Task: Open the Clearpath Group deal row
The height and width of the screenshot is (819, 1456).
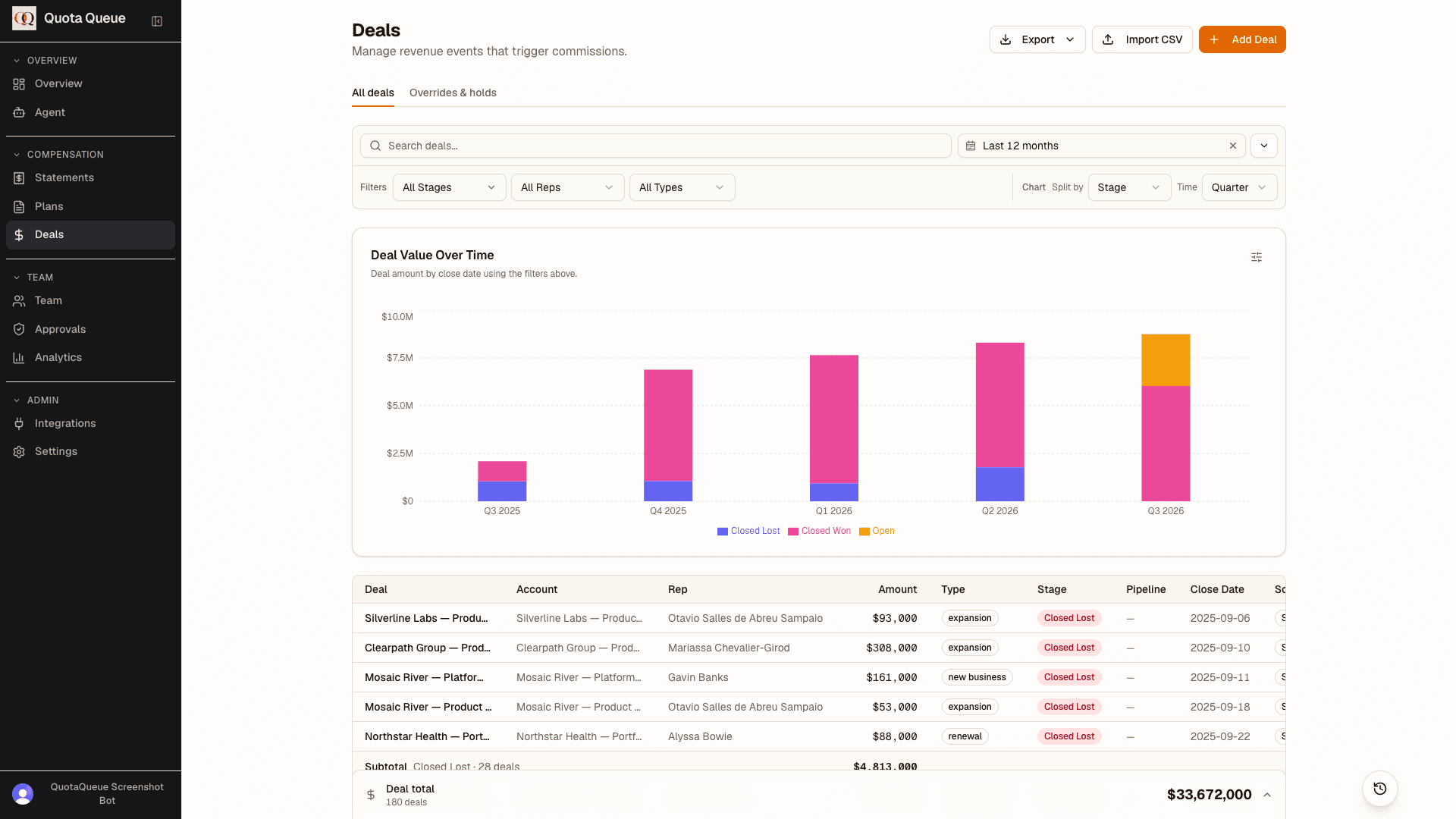Action: point(819,648)
